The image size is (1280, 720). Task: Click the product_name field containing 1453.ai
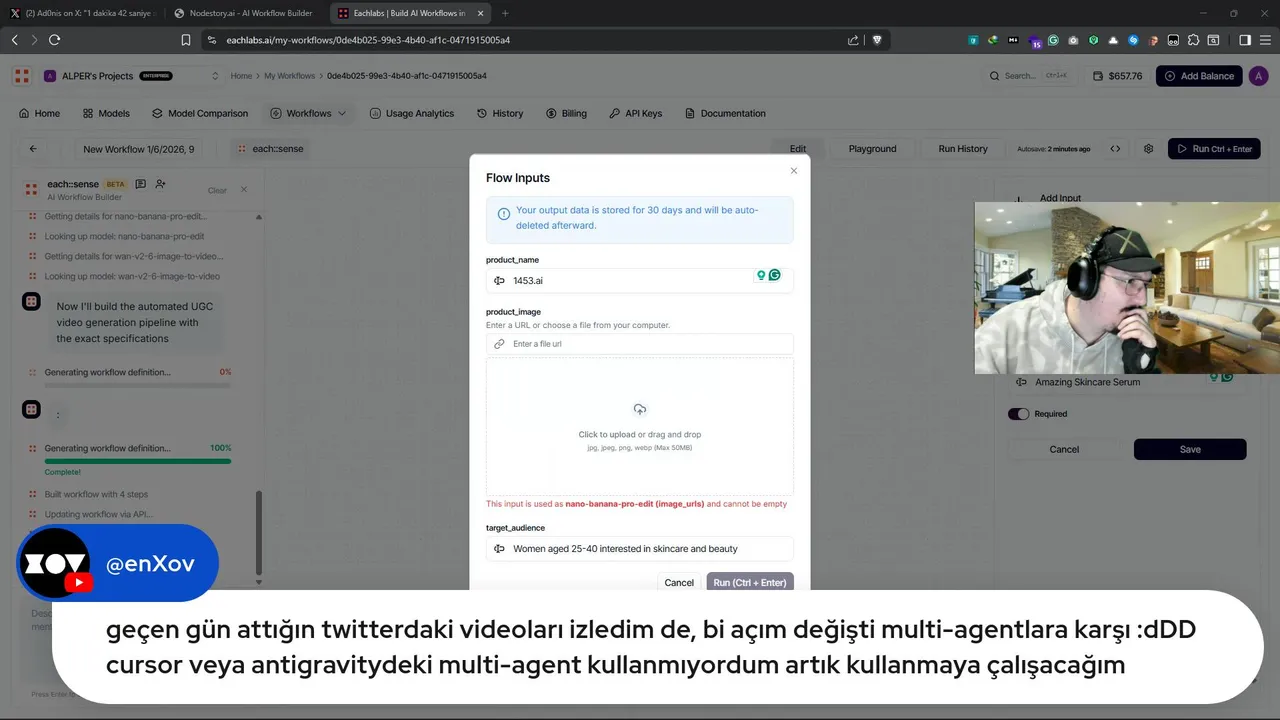(x=639, y=281)
